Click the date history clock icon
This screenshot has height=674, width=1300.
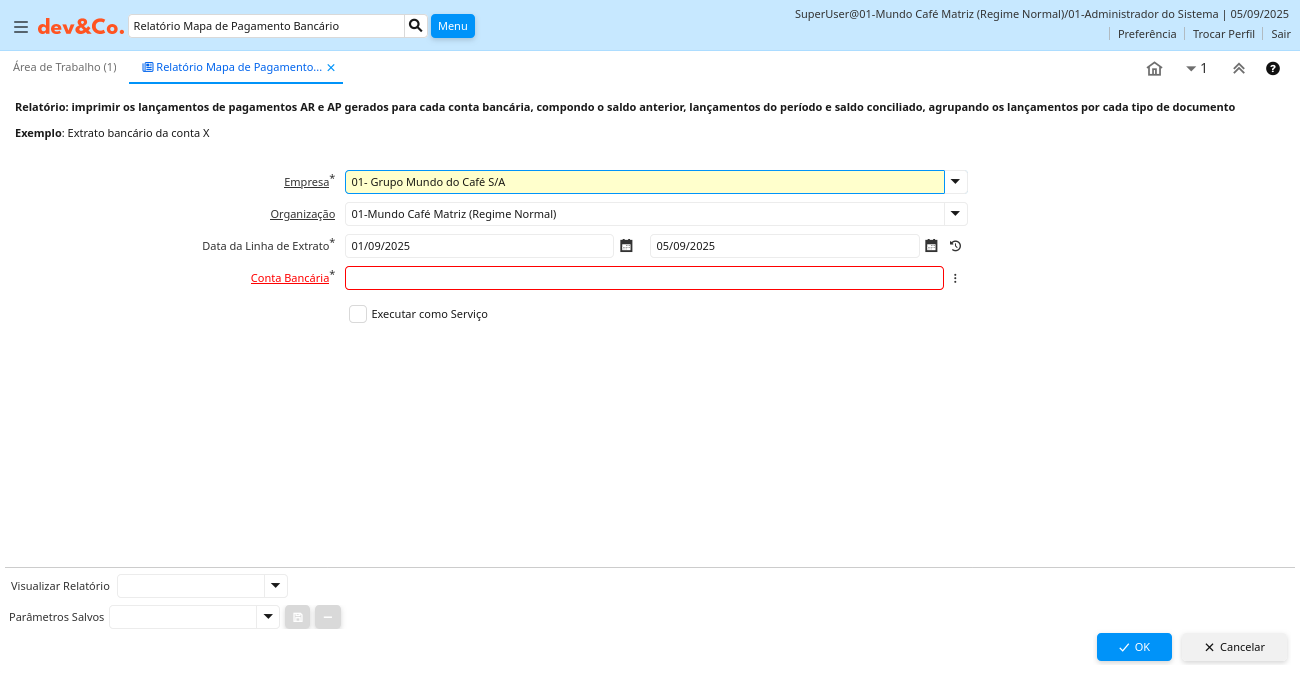pos(955,246)
